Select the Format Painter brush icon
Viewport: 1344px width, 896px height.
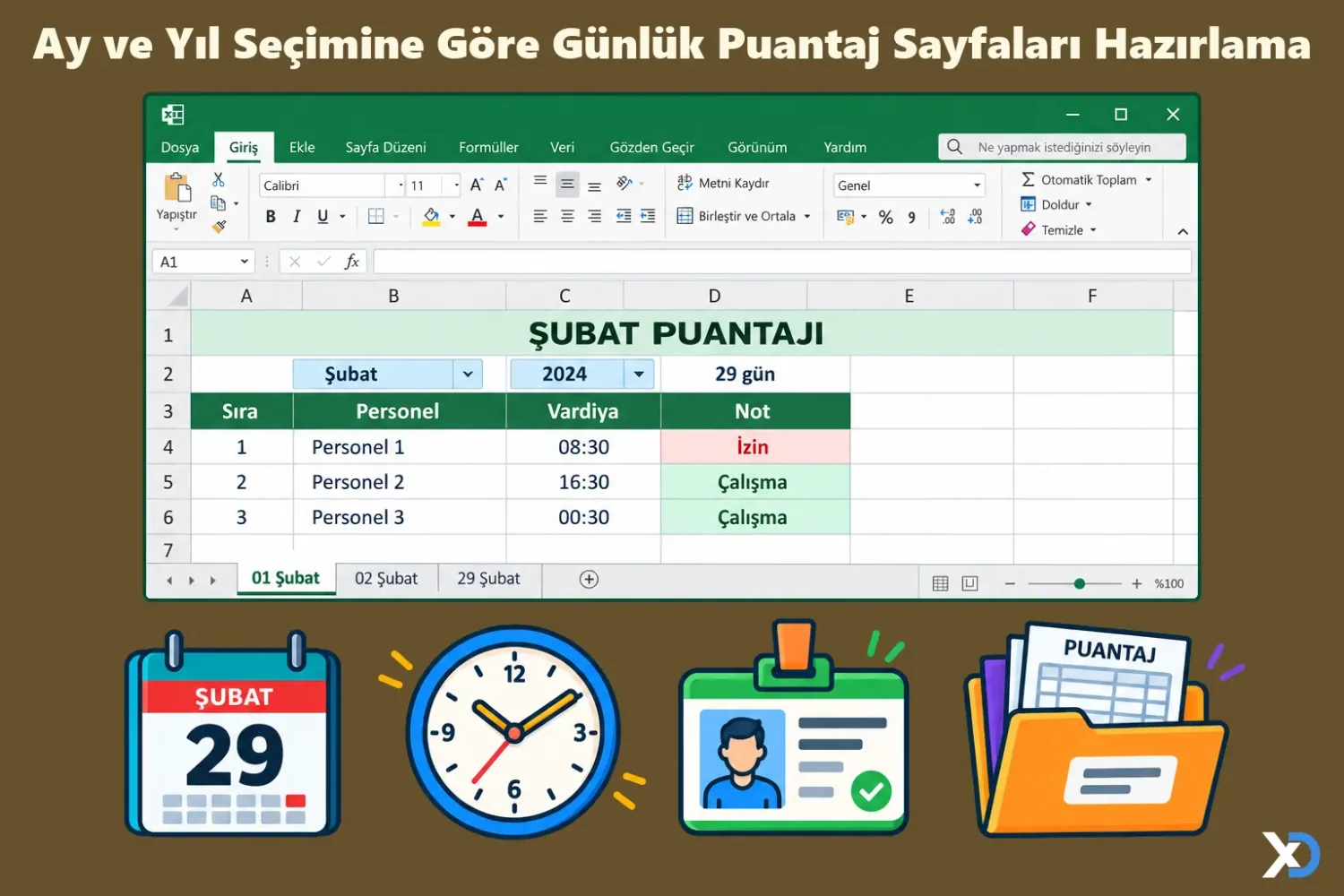click(219, 227)
